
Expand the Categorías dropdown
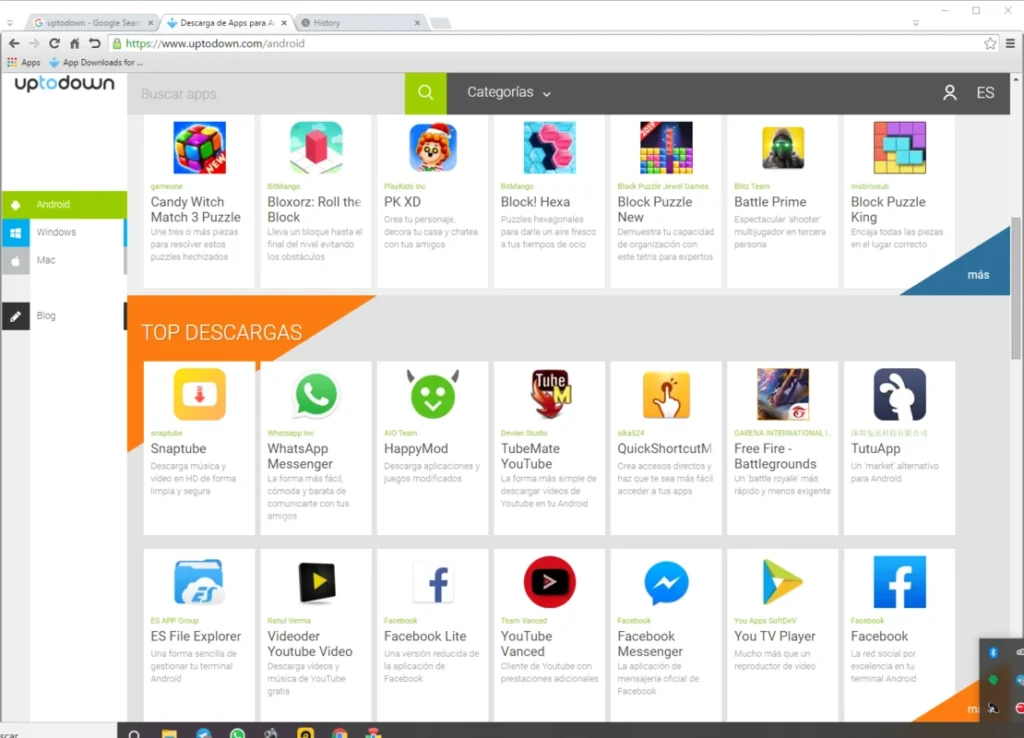click(x=509, y=93)
